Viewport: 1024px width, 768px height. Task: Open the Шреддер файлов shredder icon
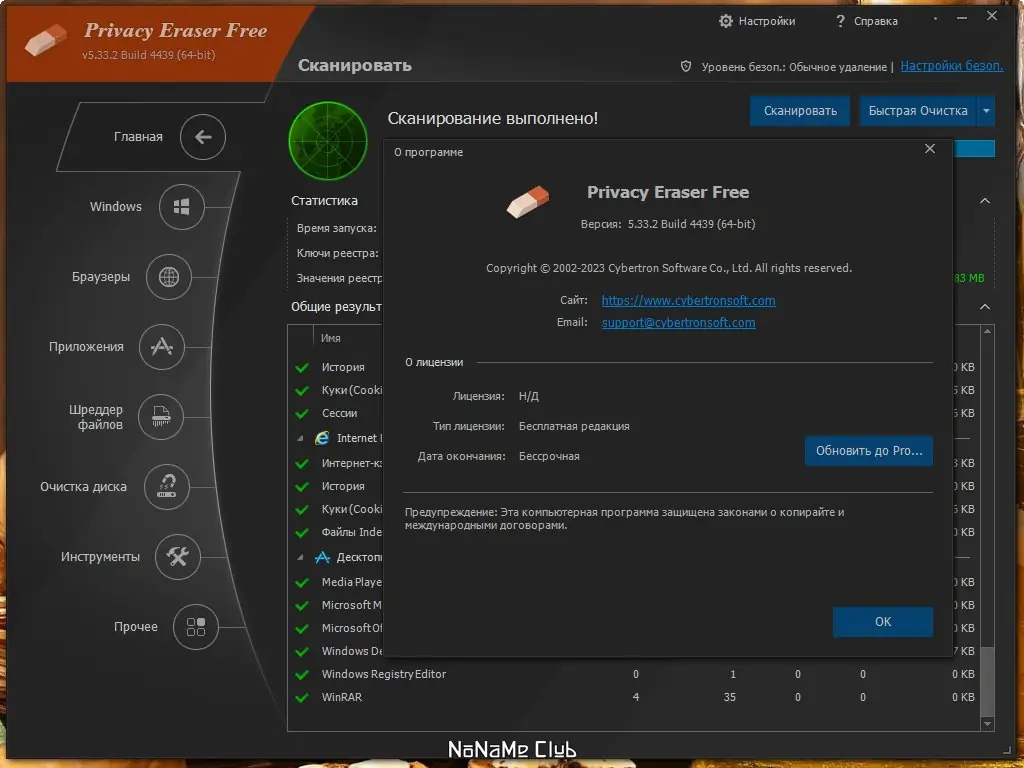tap(161, 417)
